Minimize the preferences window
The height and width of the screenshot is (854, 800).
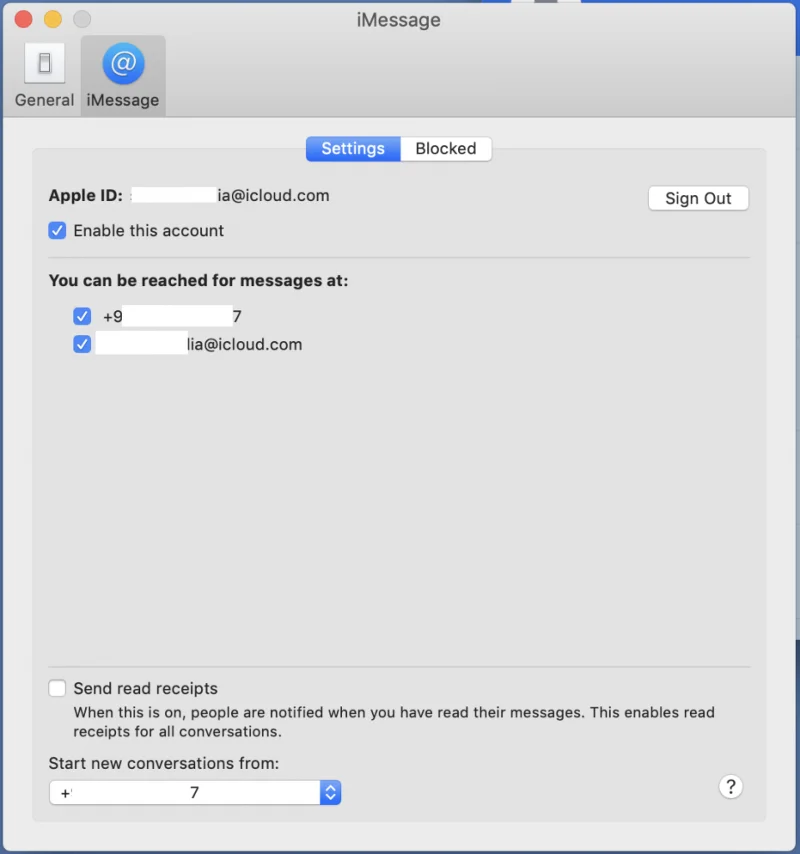53,18
